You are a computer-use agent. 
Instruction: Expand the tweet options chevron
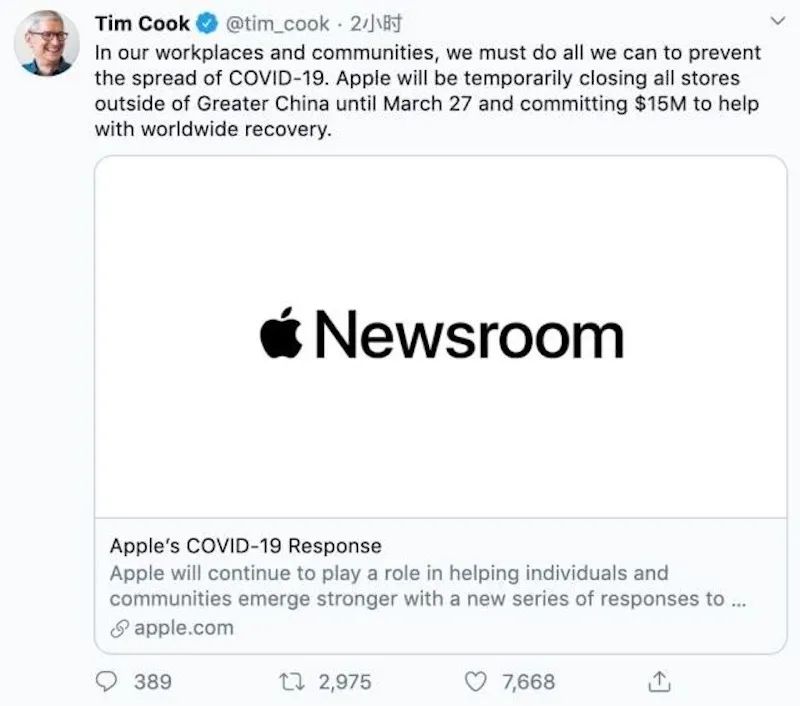[774, 21]
